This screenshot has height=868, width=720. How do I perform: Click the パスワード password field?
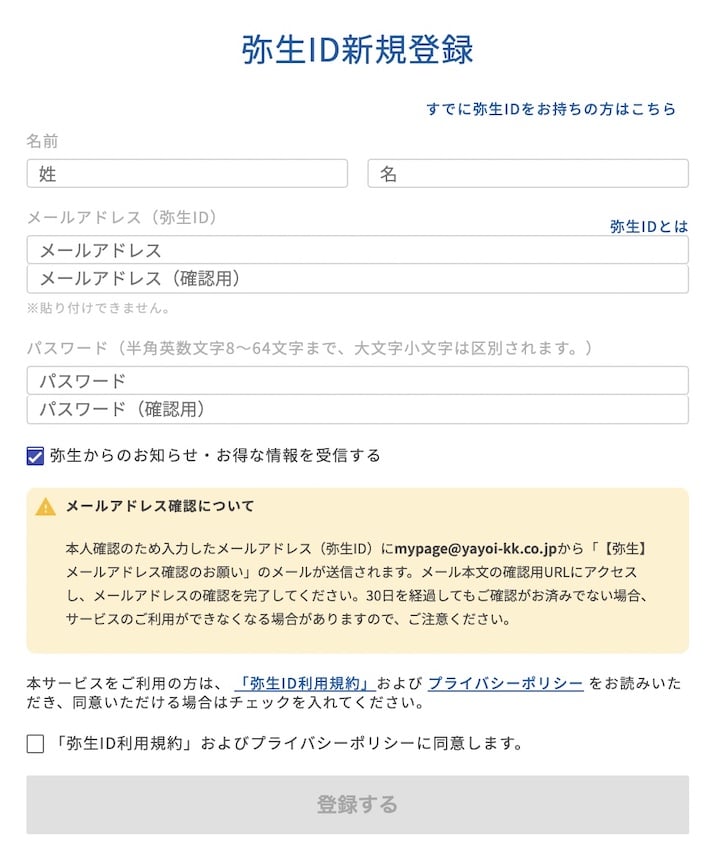tap(355, 380)
